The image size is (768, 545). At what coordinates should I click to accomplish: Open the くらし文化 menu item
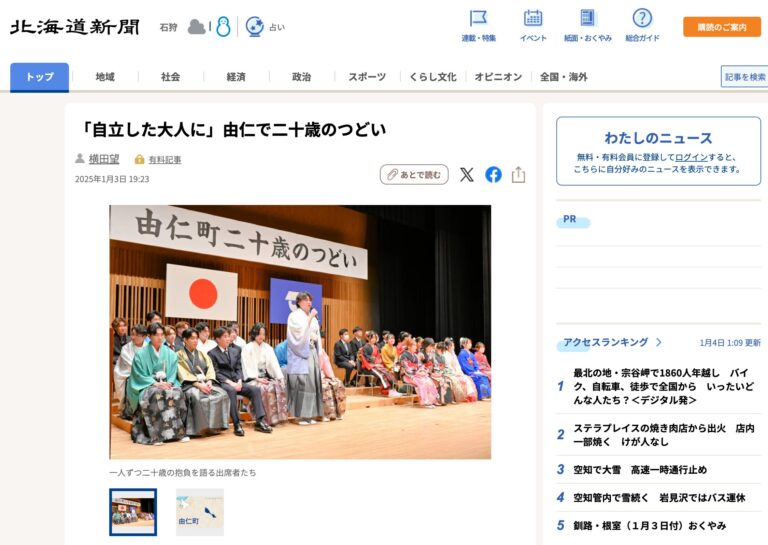[x=433, y=77]
